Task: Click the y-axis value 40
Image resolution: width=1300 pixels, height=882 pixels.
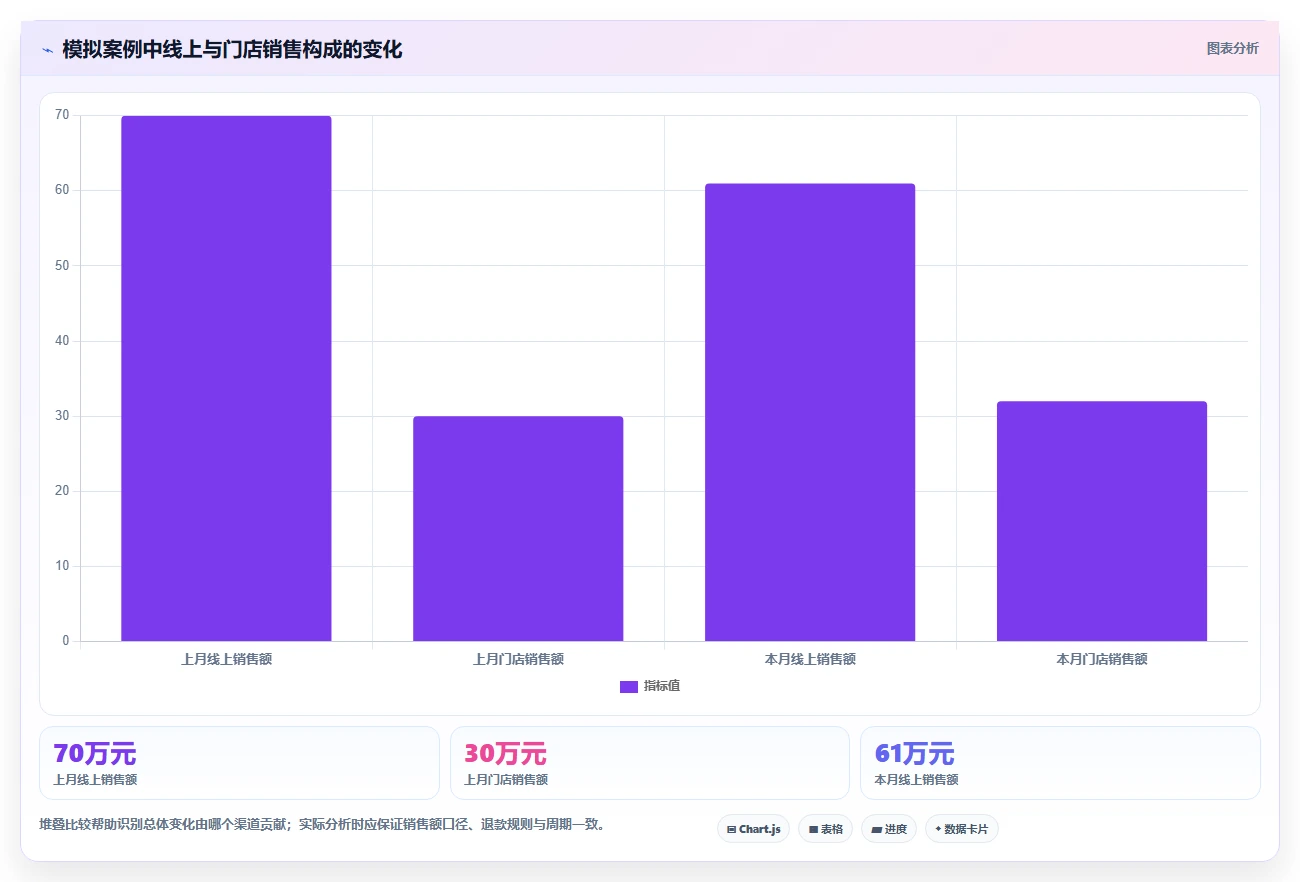Action: pos(62,341)
